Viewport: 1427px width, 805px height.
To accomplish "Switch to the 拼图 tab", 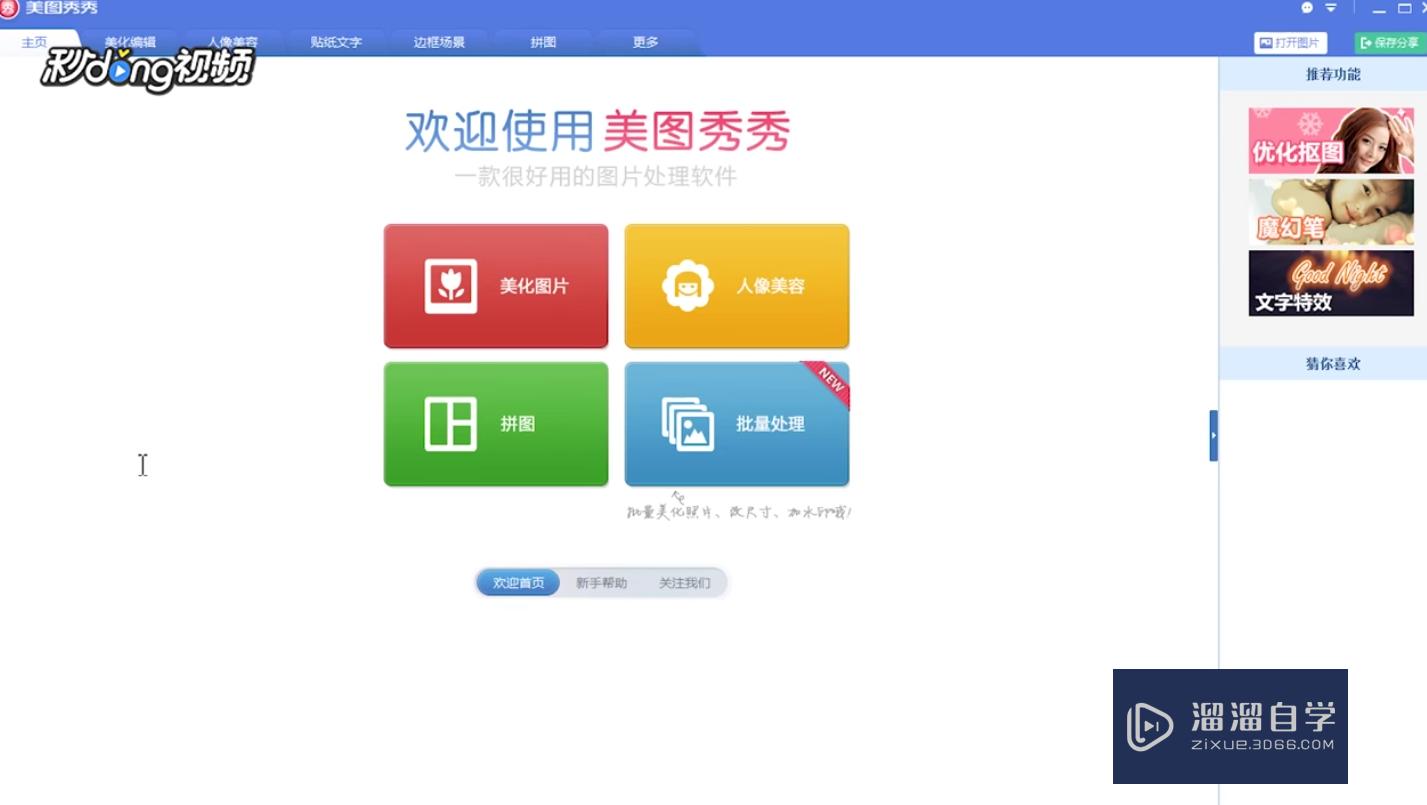I will click(543, 42).
